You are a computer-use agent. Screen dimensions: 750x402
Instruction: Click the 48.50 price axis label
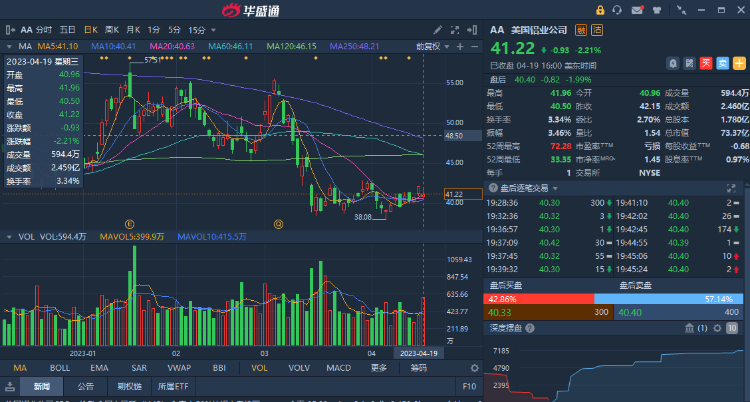pos(463,136)
